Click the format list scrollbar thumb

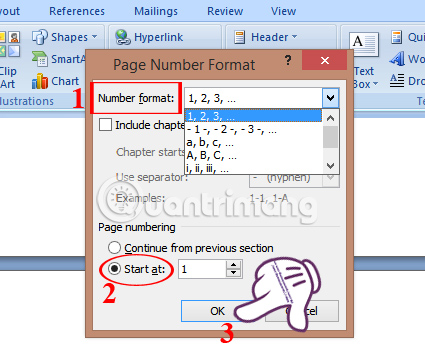pos(330,137)
